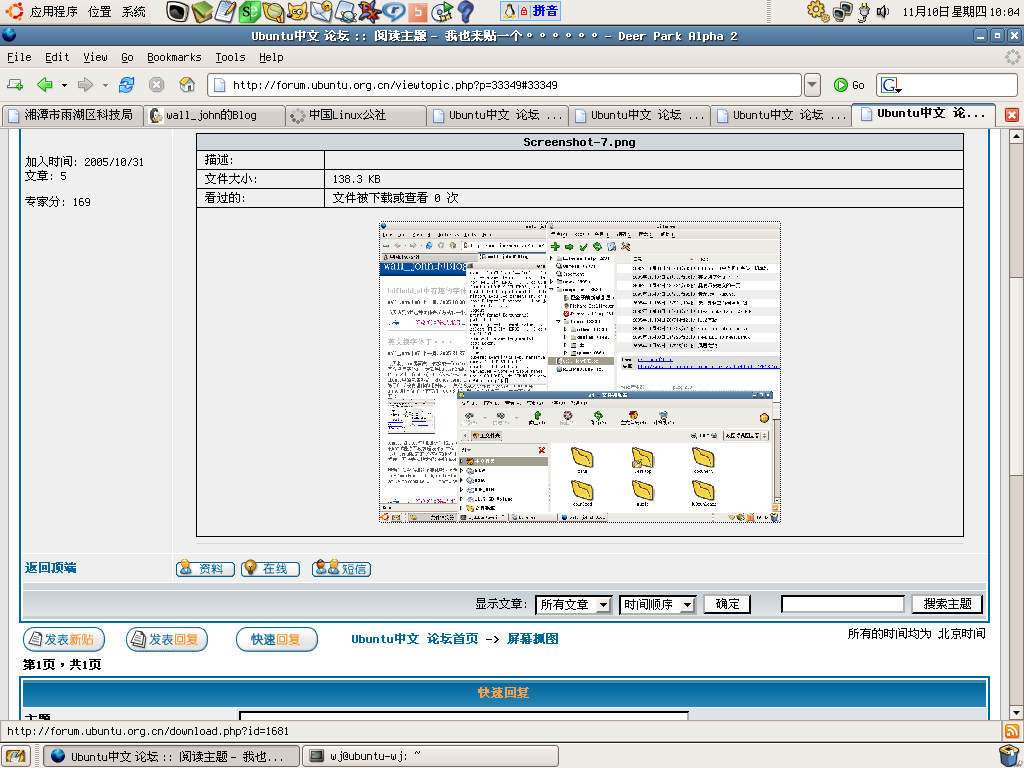
Task: Launch the text editor notepad icon
Action: click(x=225, y=11)
